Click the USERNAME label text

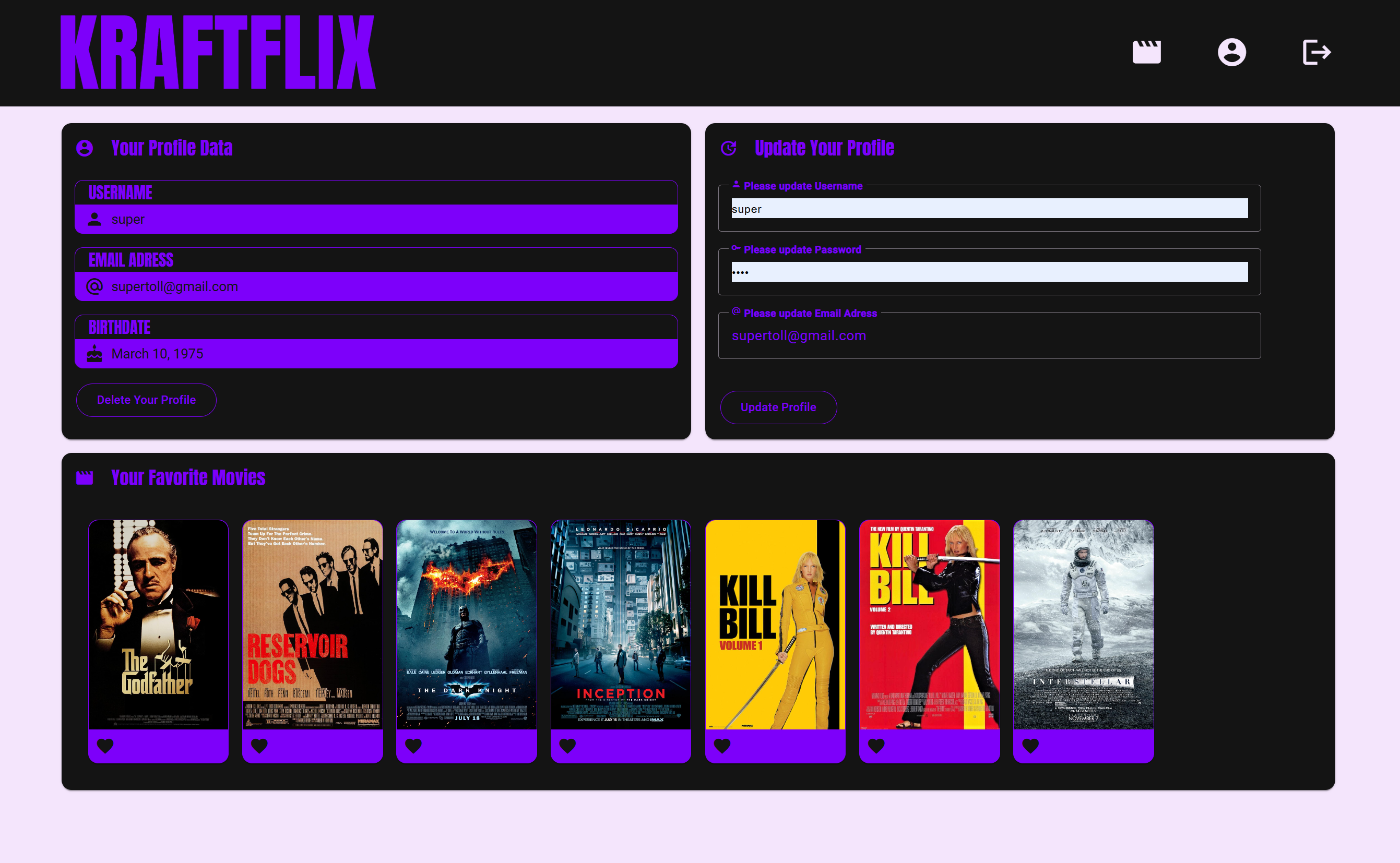point(121,193)
